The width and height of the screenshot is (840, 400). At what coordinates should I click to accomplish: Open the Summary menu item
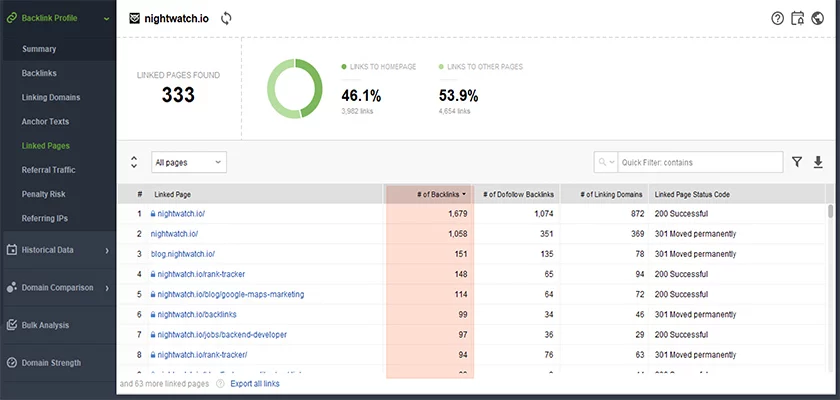[x=39, y=49]
